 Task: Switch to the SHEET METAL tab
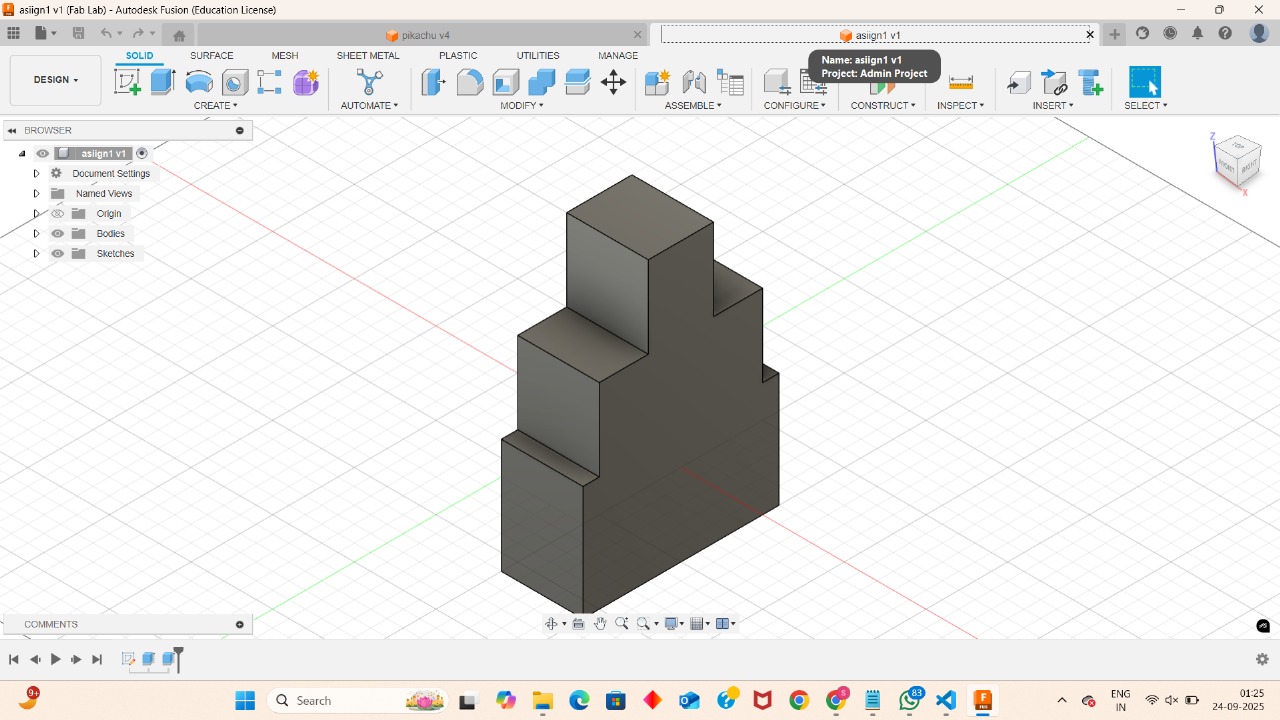click(368, 56)
